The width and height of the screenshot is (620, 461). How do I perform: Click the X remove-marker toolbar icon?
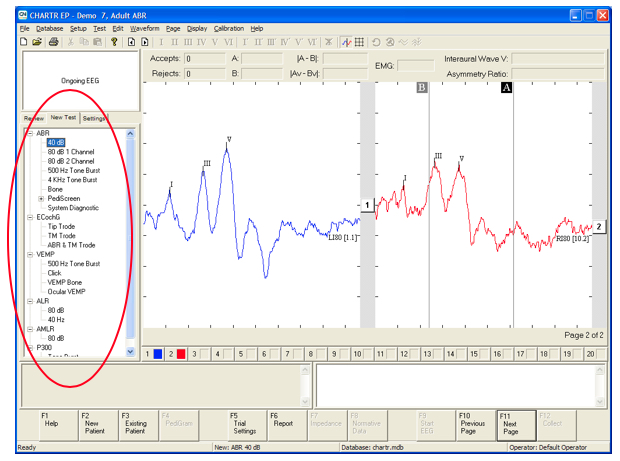pos(329,42)
